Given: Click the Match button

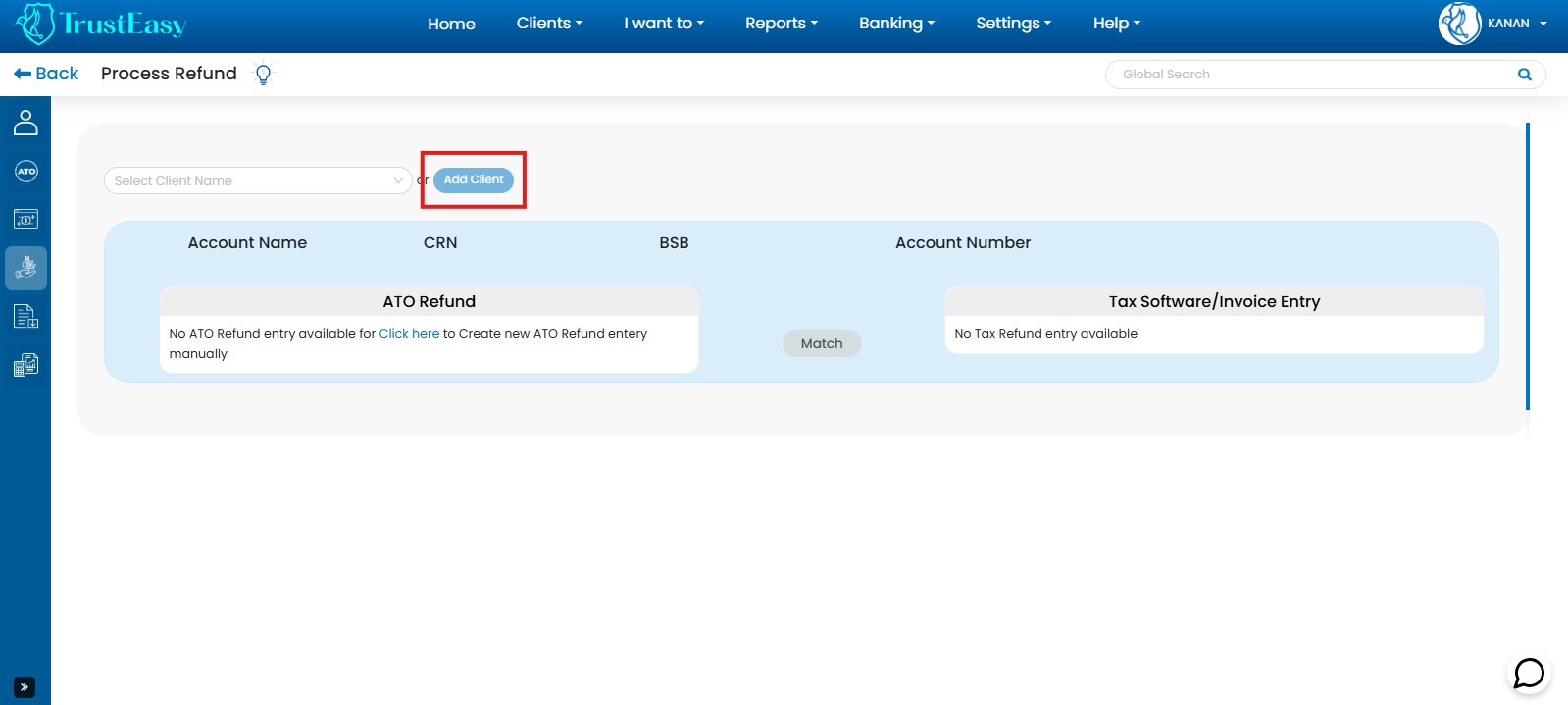Looking at the screenshot, I should 822,343.
